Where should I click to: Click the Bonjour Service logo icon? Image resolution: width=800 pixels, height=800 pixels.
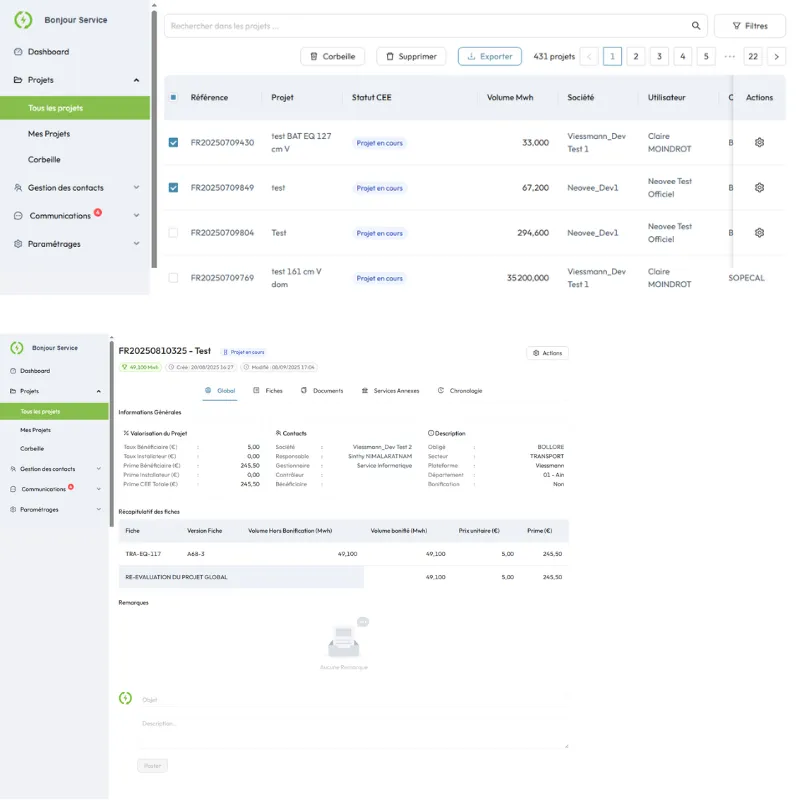[x=25, y=19]
